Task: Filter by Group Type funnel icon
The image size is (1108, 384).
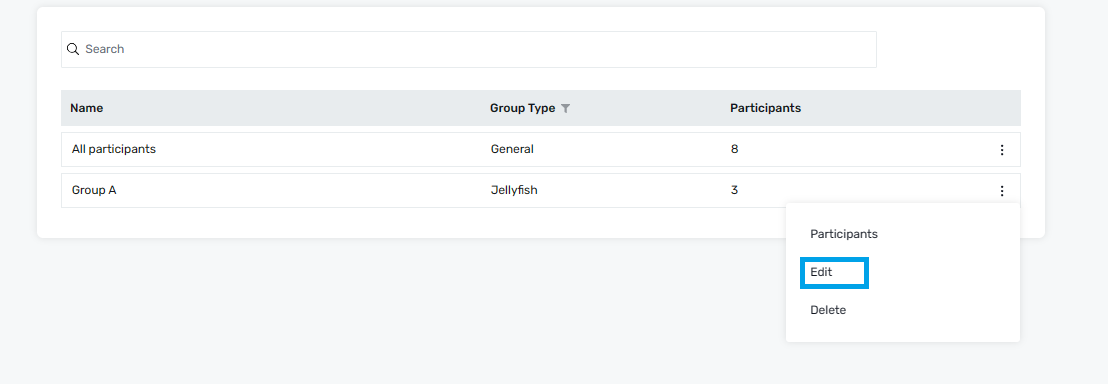Action: pos(565,109)
